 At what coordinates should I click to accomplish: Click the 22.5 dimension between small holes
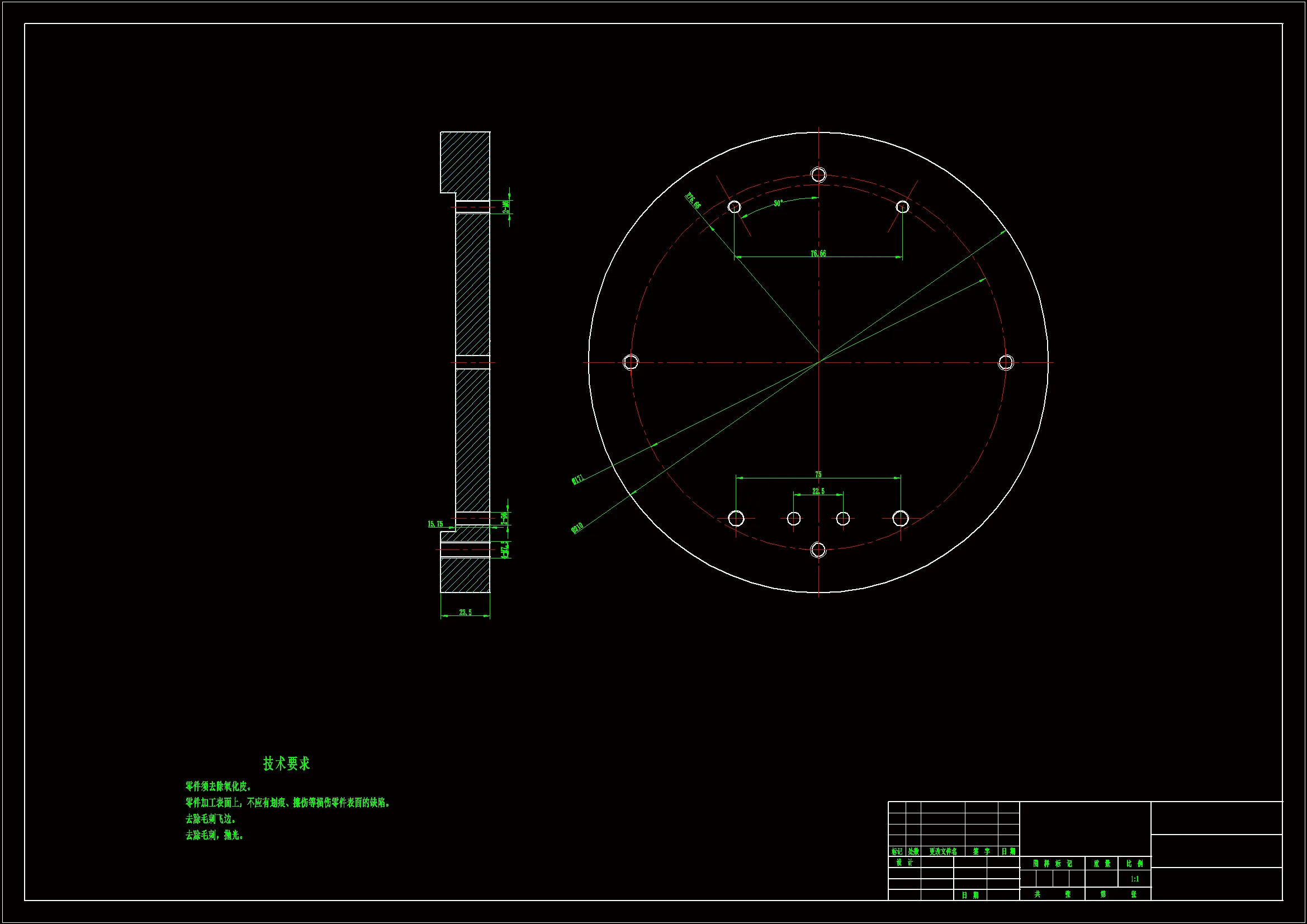[818, 491]
